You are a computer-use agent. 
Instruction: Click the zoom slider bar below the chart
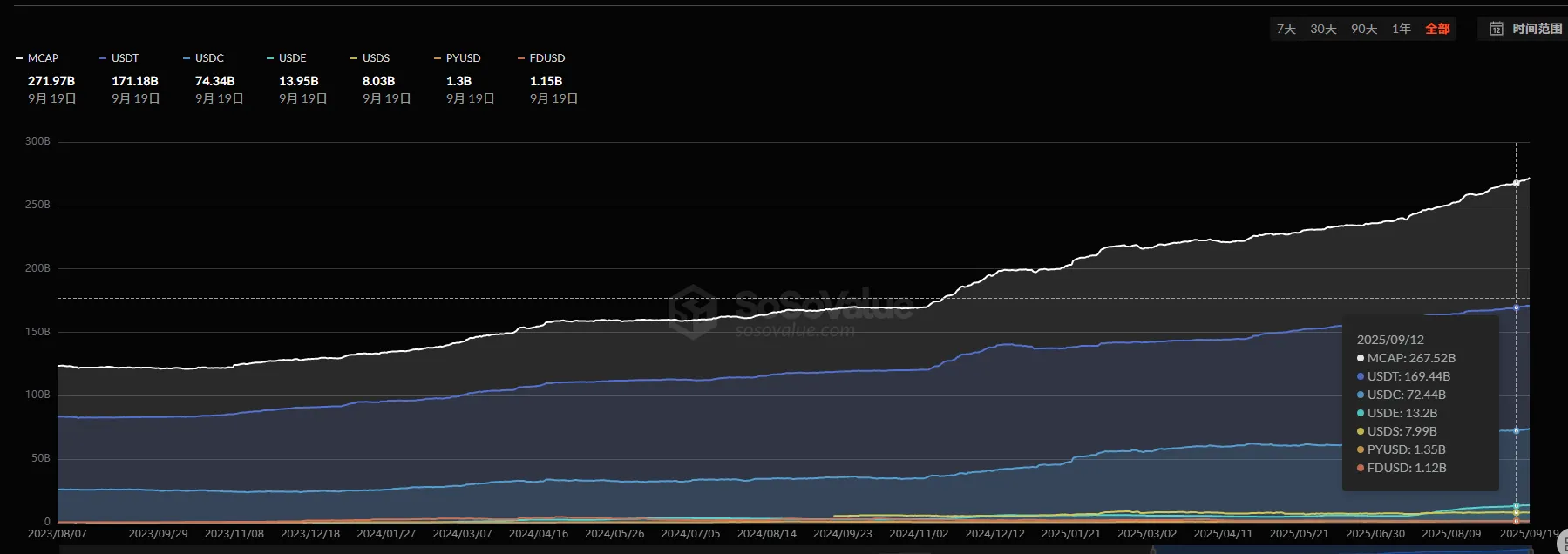coord(784,550)
